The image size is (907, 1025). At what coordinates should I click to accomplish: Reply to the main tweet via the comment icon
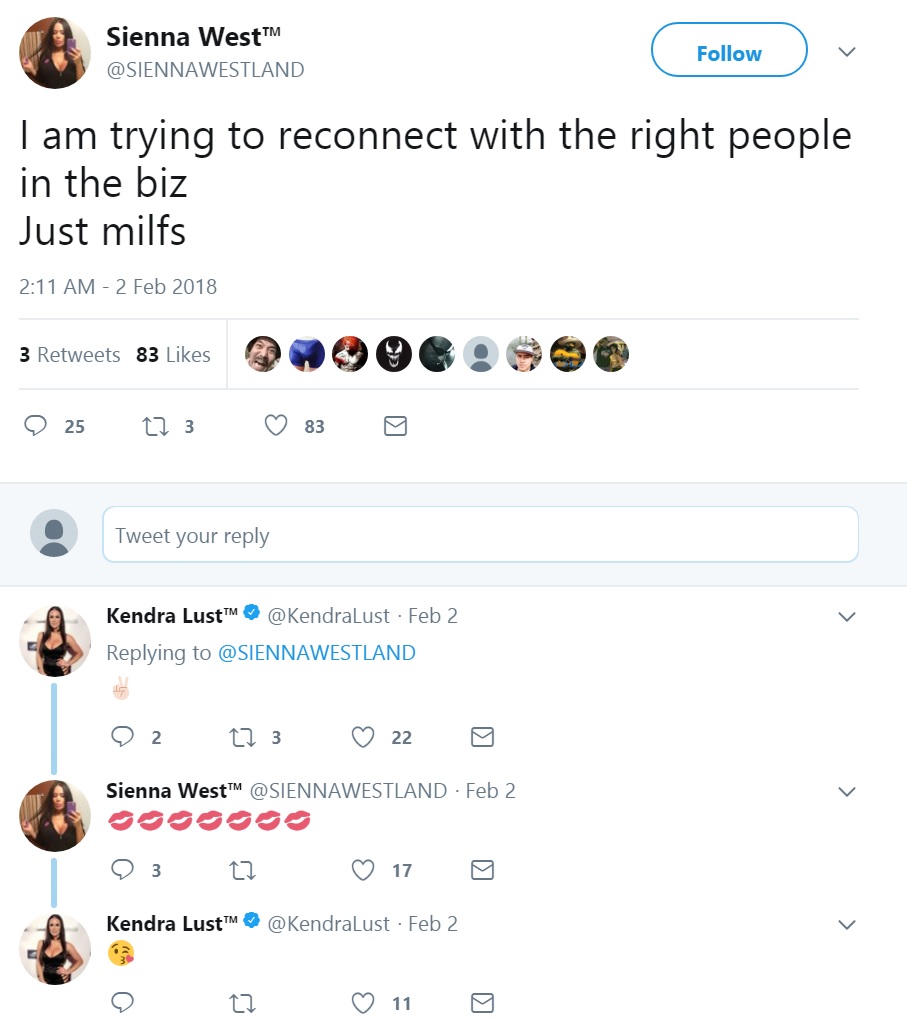click(x=36, y=427)
